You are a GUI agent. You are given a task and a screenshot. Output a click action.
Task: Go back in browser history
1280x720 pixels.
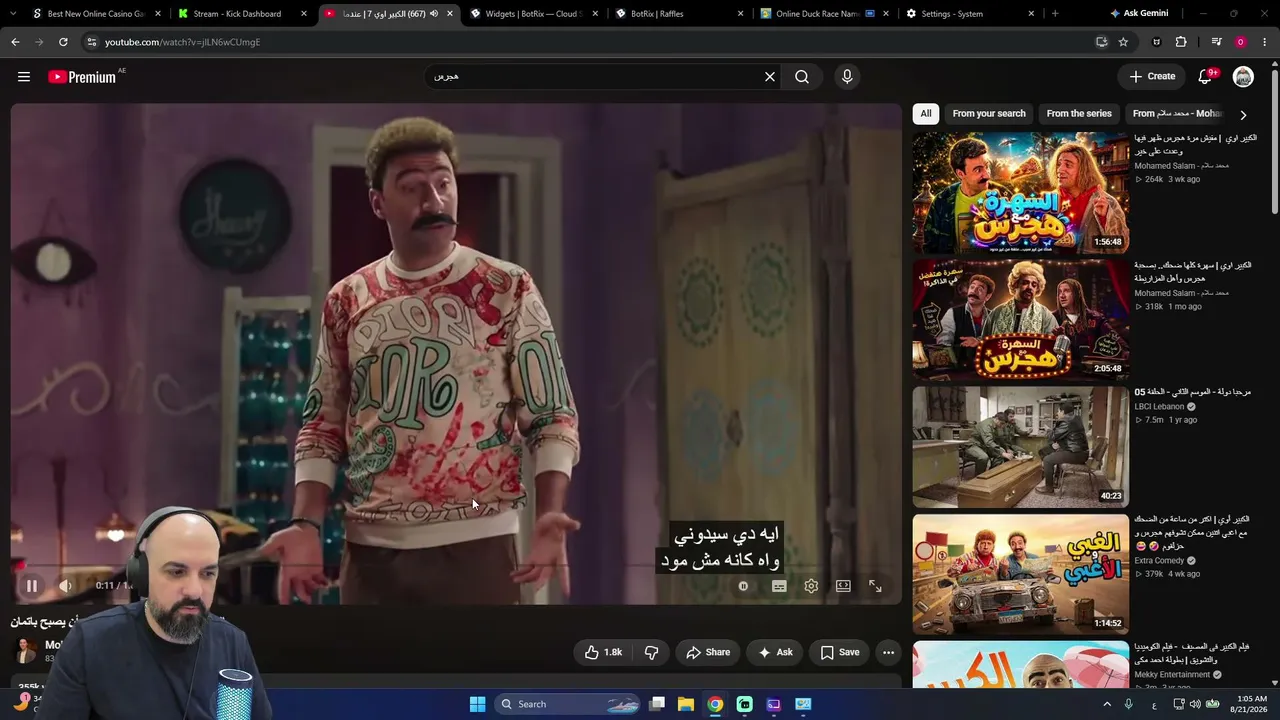[x=15, y=42]
